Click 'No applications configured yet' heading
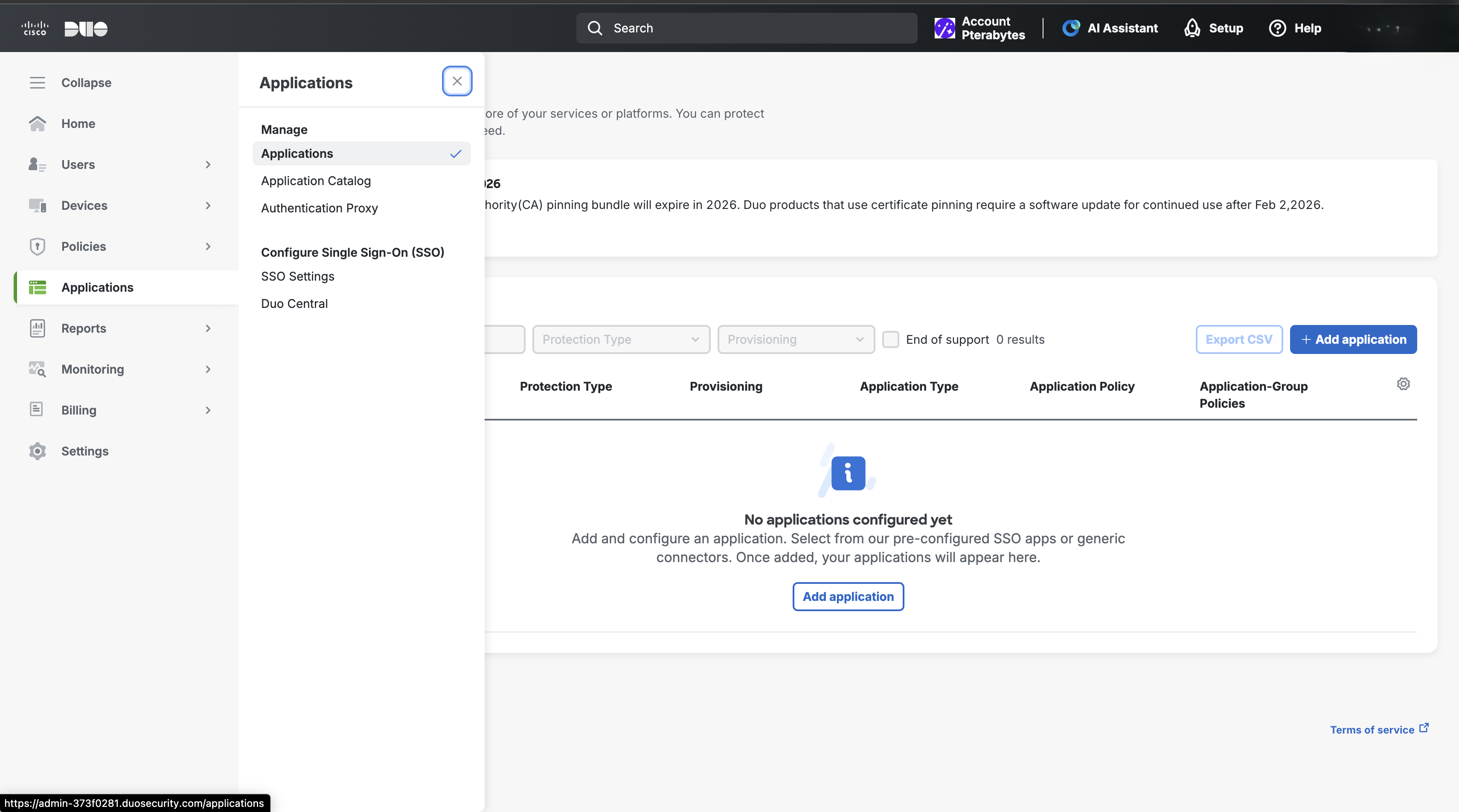This screenshot has height=812, width=1459. [x=848, y=519]
